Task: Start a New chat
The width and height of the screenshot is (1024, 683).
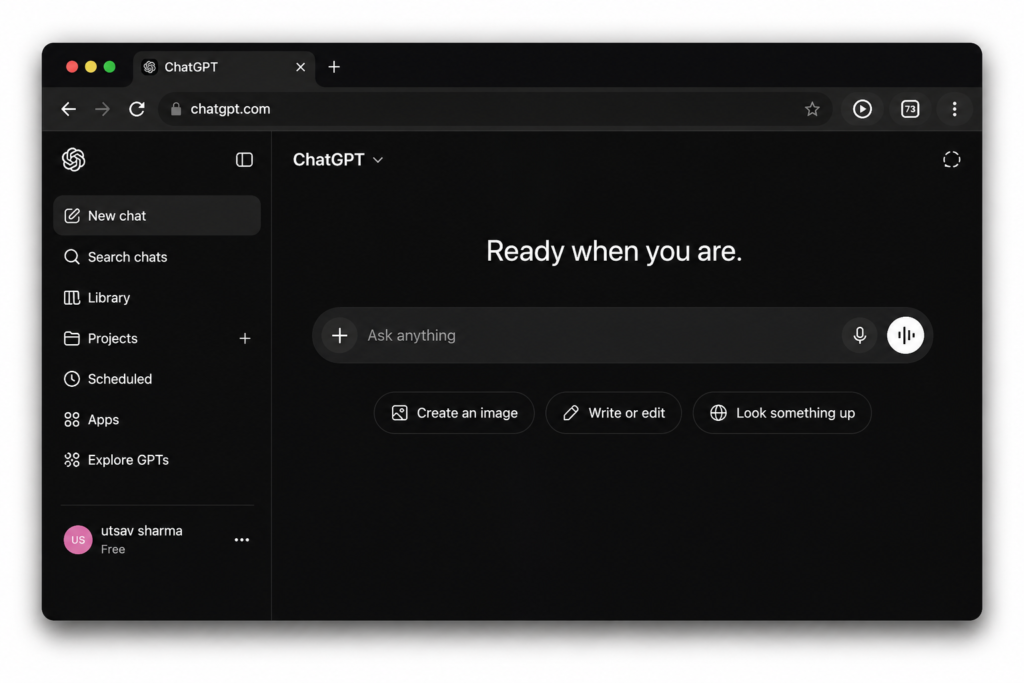Action: [x=157, y=215]
